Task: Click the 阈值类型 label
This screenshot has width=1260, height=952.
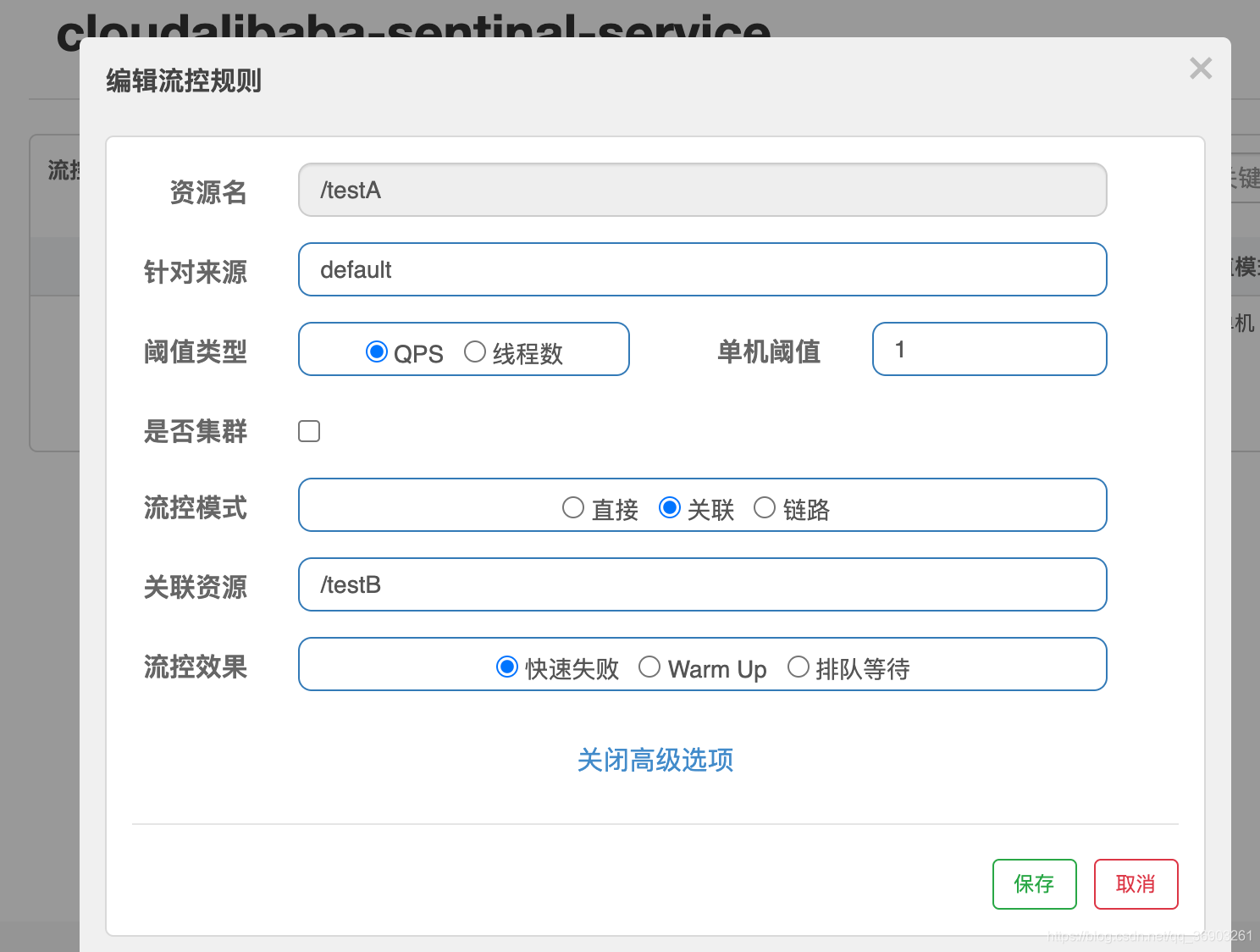Action: point(196,351)
